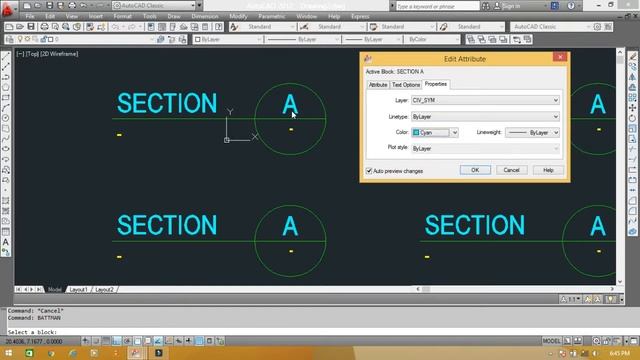The width and height of the screenshot is (640, 360).
Task: Click the Open file icon in the Standard toolbar
Action: point(20,27)
